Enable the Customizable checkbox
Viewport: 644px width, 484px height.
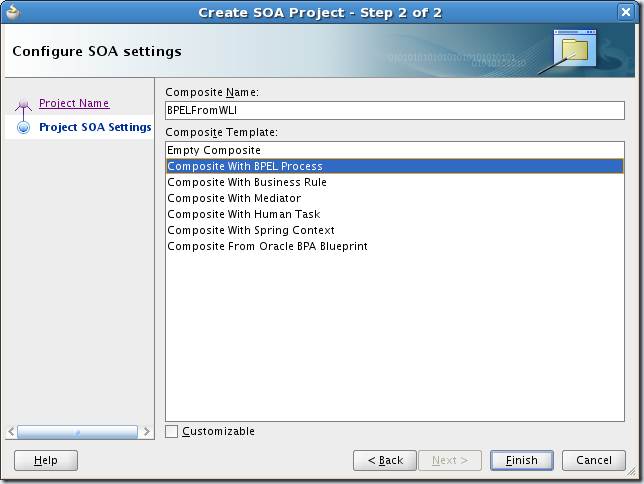click(172, 431)
